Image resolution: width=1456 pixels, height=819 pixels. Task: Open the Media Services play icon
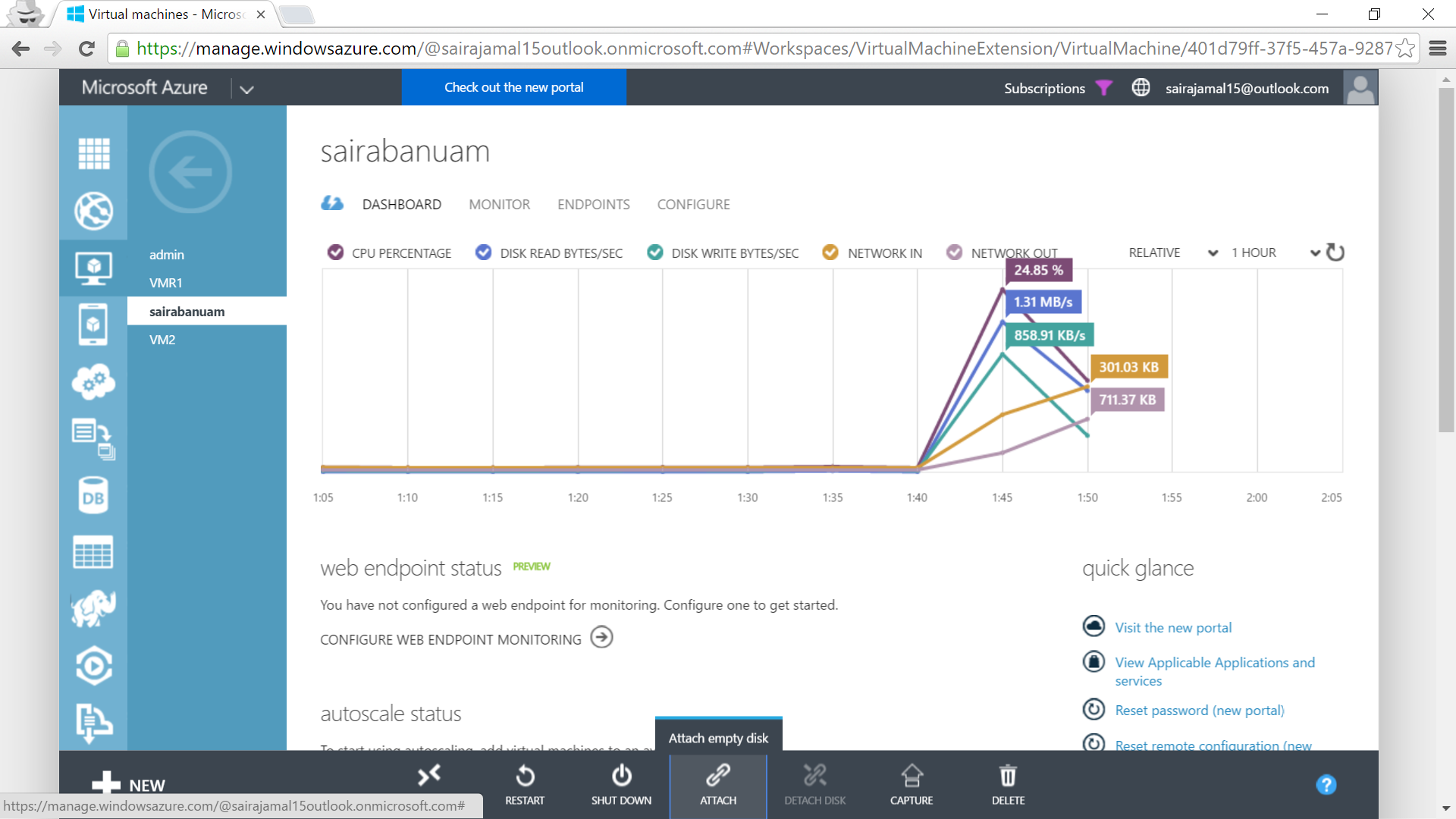click(x=93, y=666)
